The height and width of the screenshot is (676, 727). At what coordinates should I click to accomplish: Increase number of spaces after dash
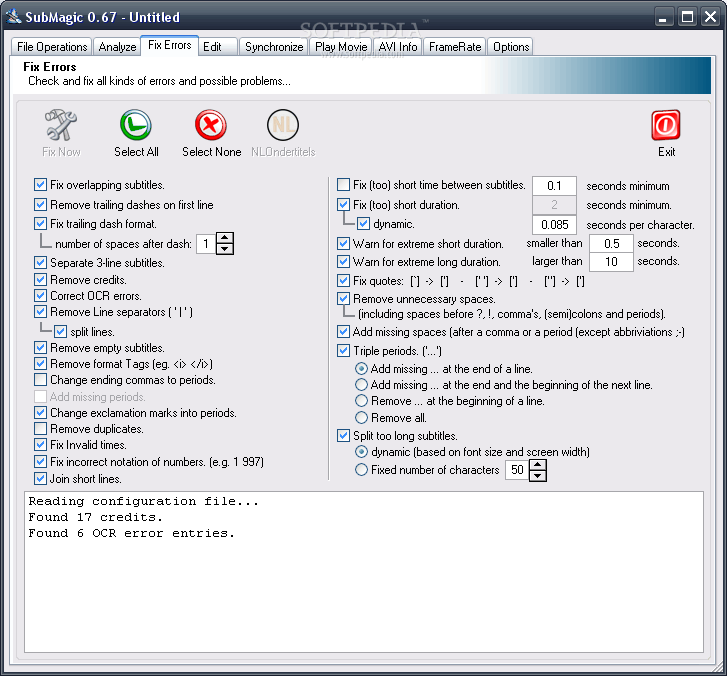coord(225,238)
